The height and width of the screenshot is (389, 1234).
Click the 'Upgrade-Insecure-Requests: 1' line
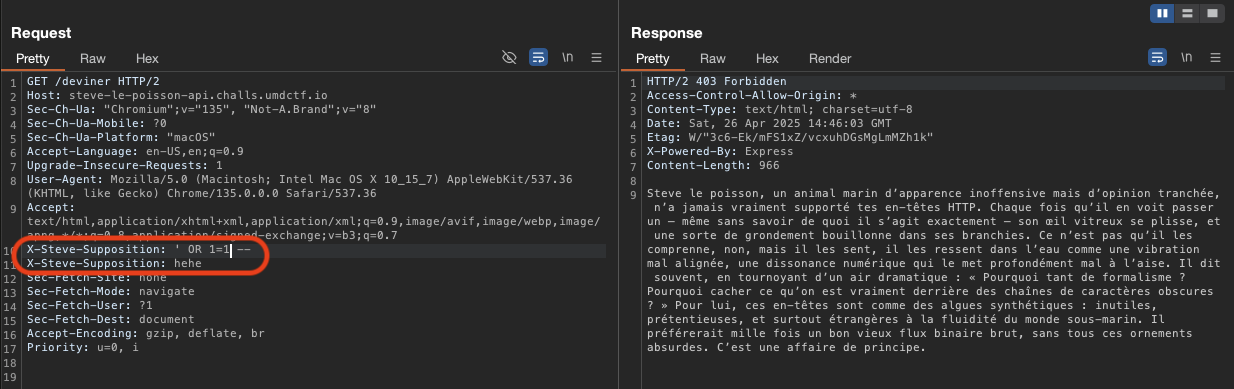pos(124,165)
